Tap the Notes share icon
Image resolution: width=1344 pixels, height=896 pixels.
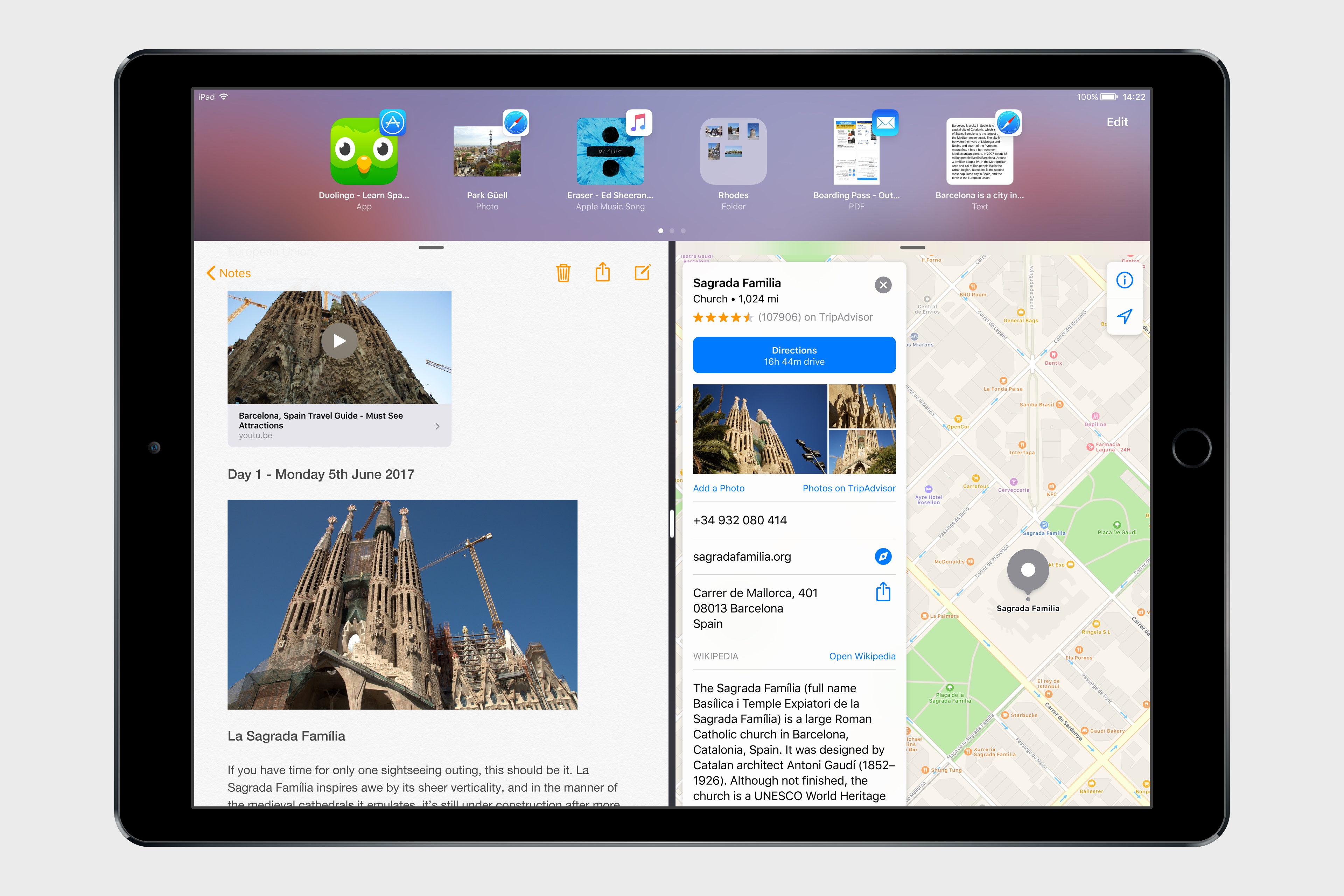point(602,272)
